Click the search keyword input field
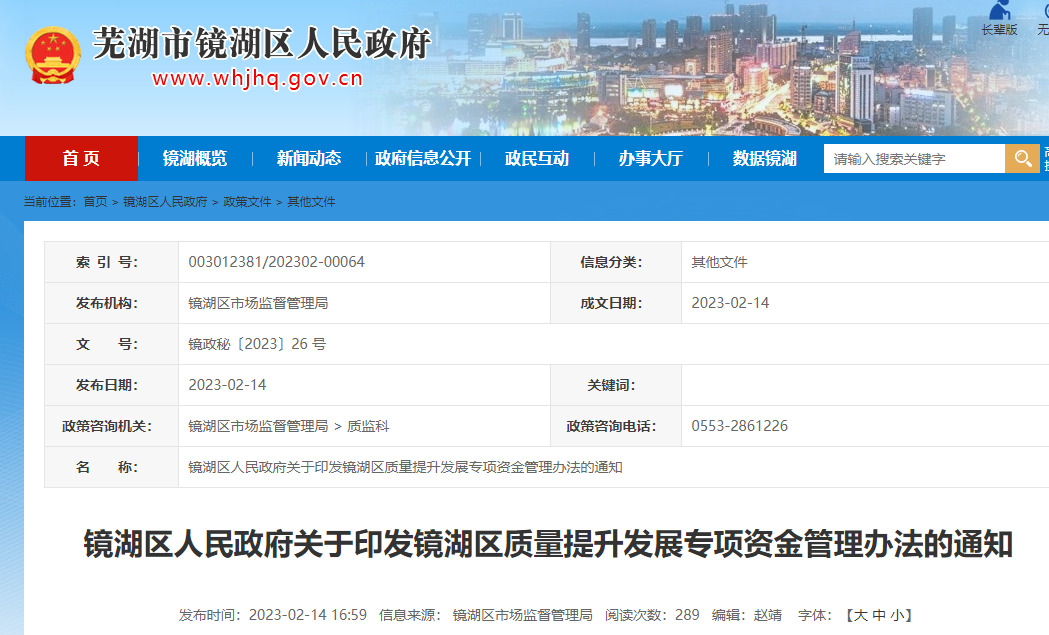 [x=913, y=158]
